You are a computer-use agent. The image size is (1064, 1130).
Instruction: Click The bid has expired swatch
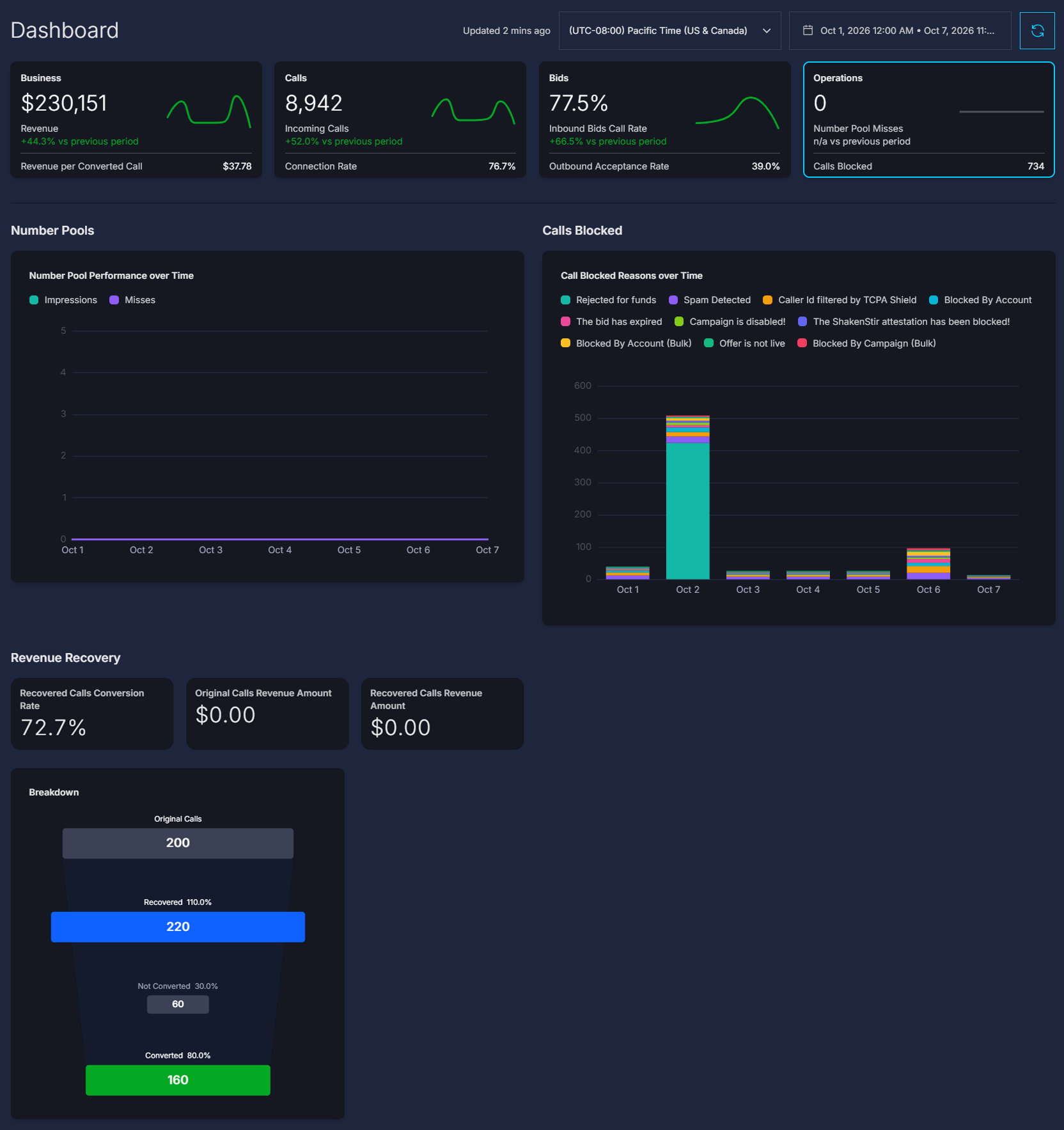click(x=565, y=322)
